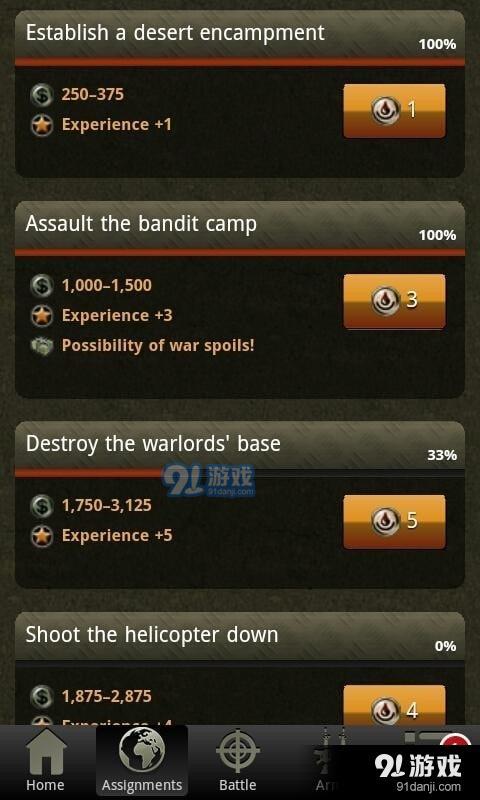
Task: Click the star icon next to Experience +3
Action: 42,316
